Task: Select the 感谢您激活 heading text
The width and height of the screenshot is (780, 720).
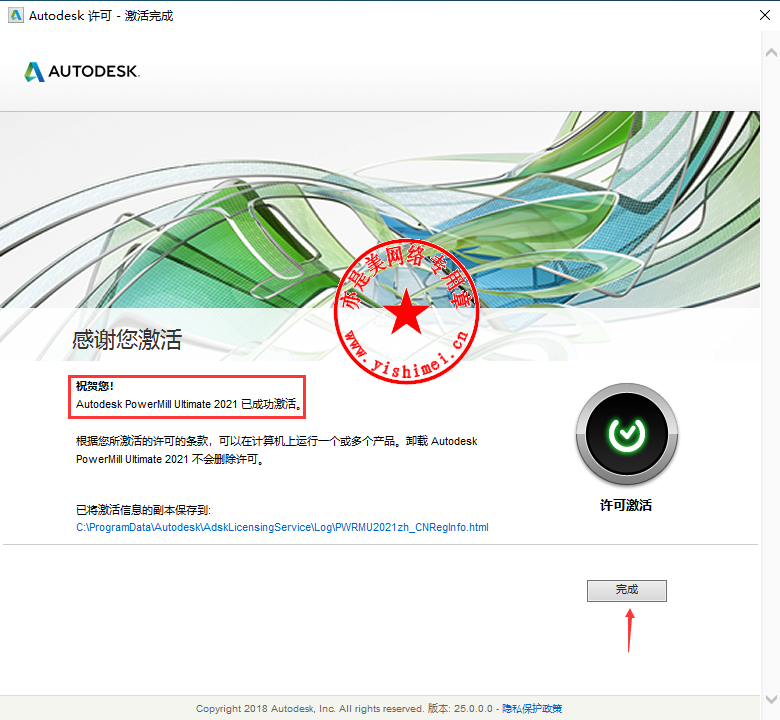Action: pos(127,339)
